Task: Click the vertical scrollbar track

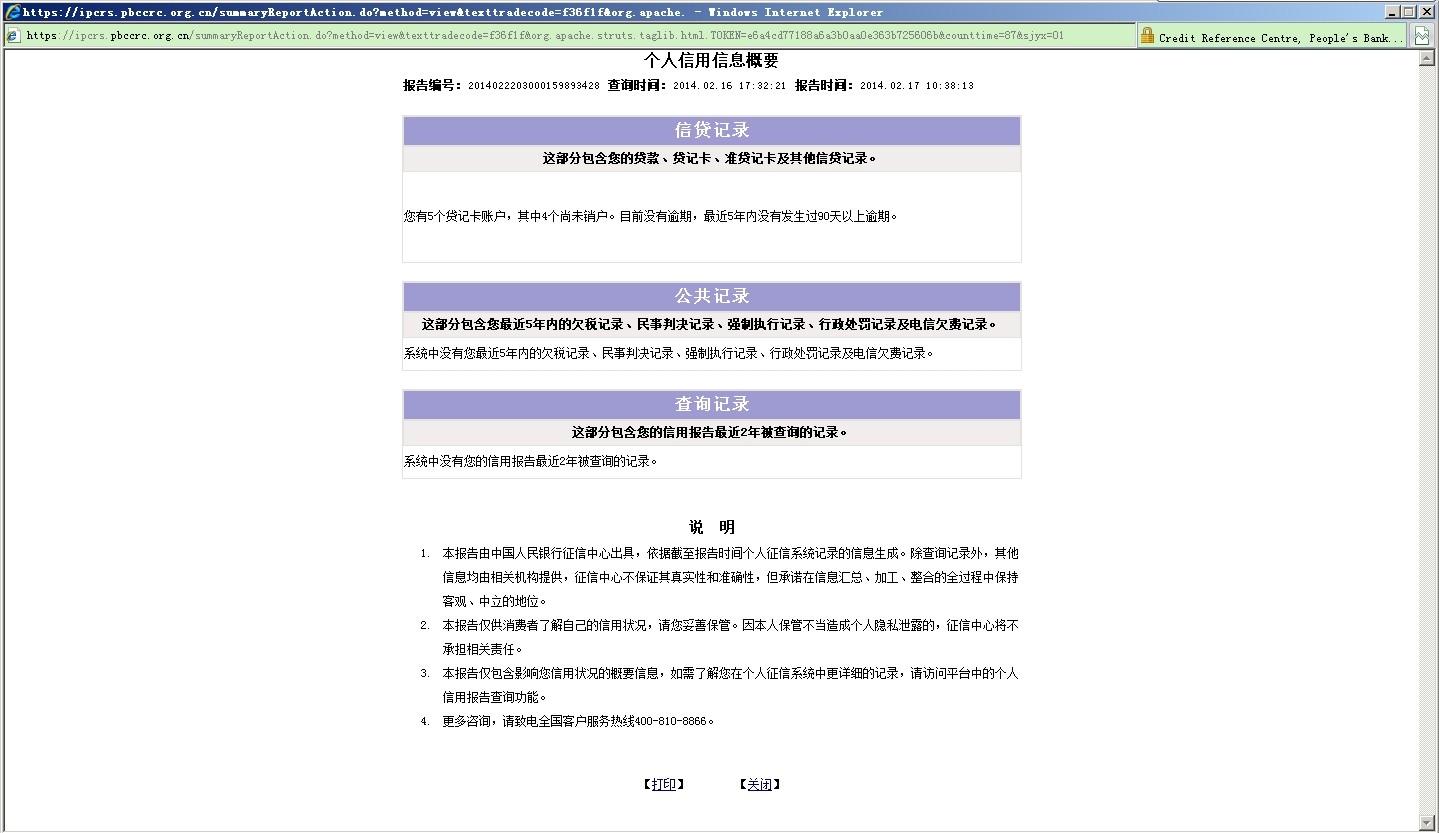Action: click(x=1427, y=440)
